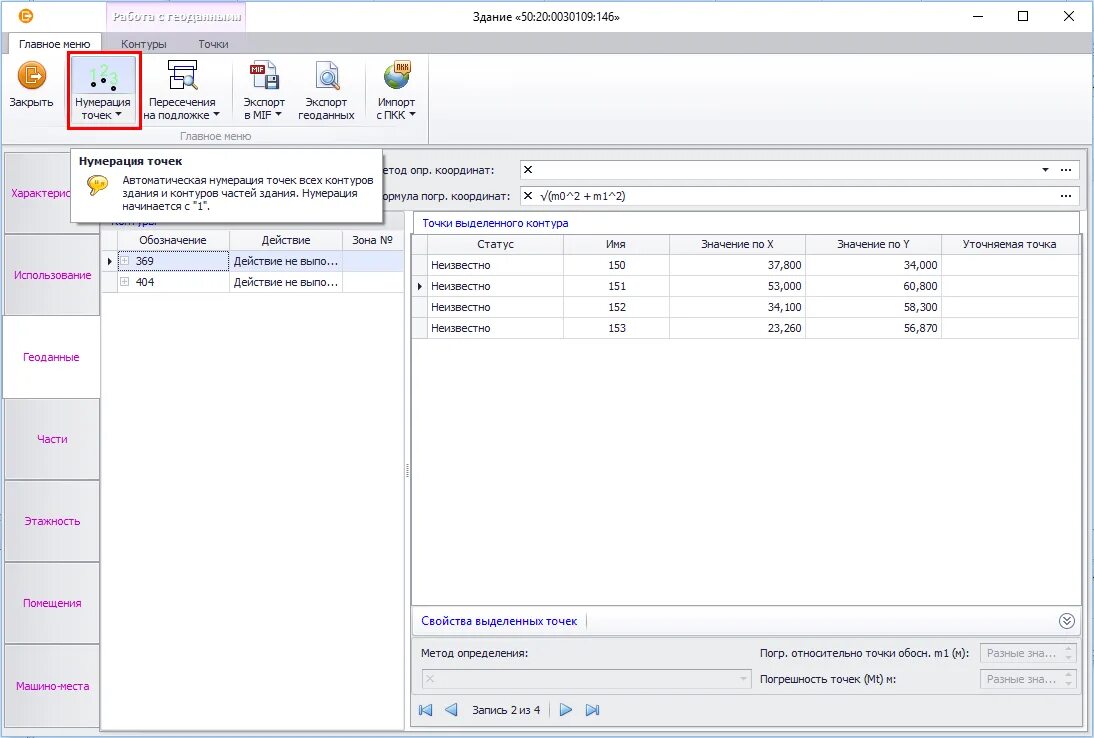Click Работа с геоданными title tab
Screen dimensions: 1094x738
coord(177,17)
